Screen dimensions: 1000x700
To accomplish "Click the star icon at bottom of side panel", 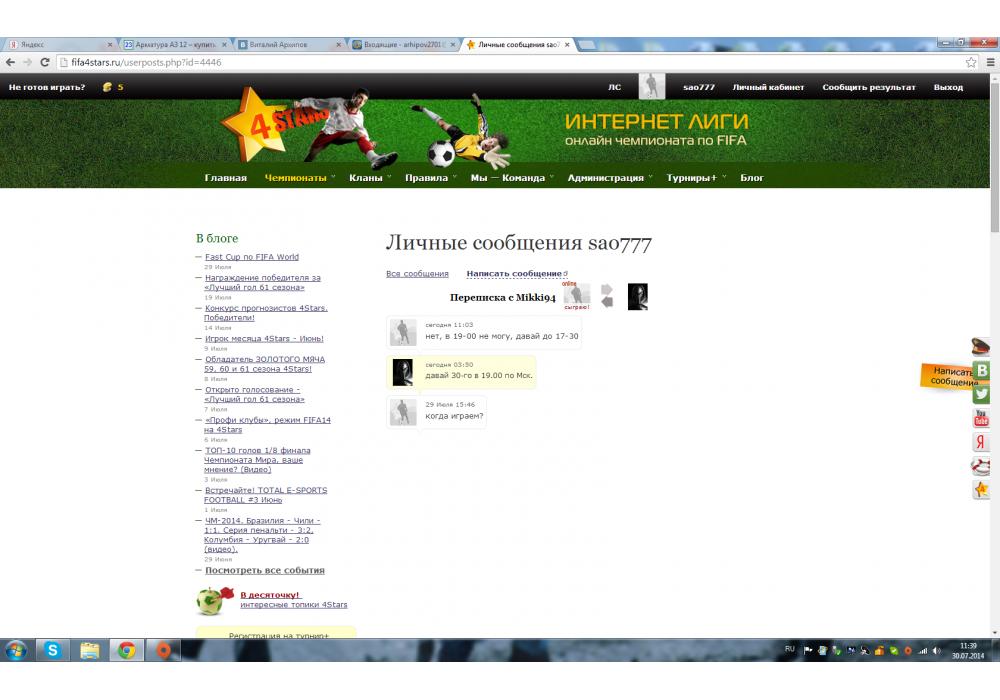I will tap(981, 490).
